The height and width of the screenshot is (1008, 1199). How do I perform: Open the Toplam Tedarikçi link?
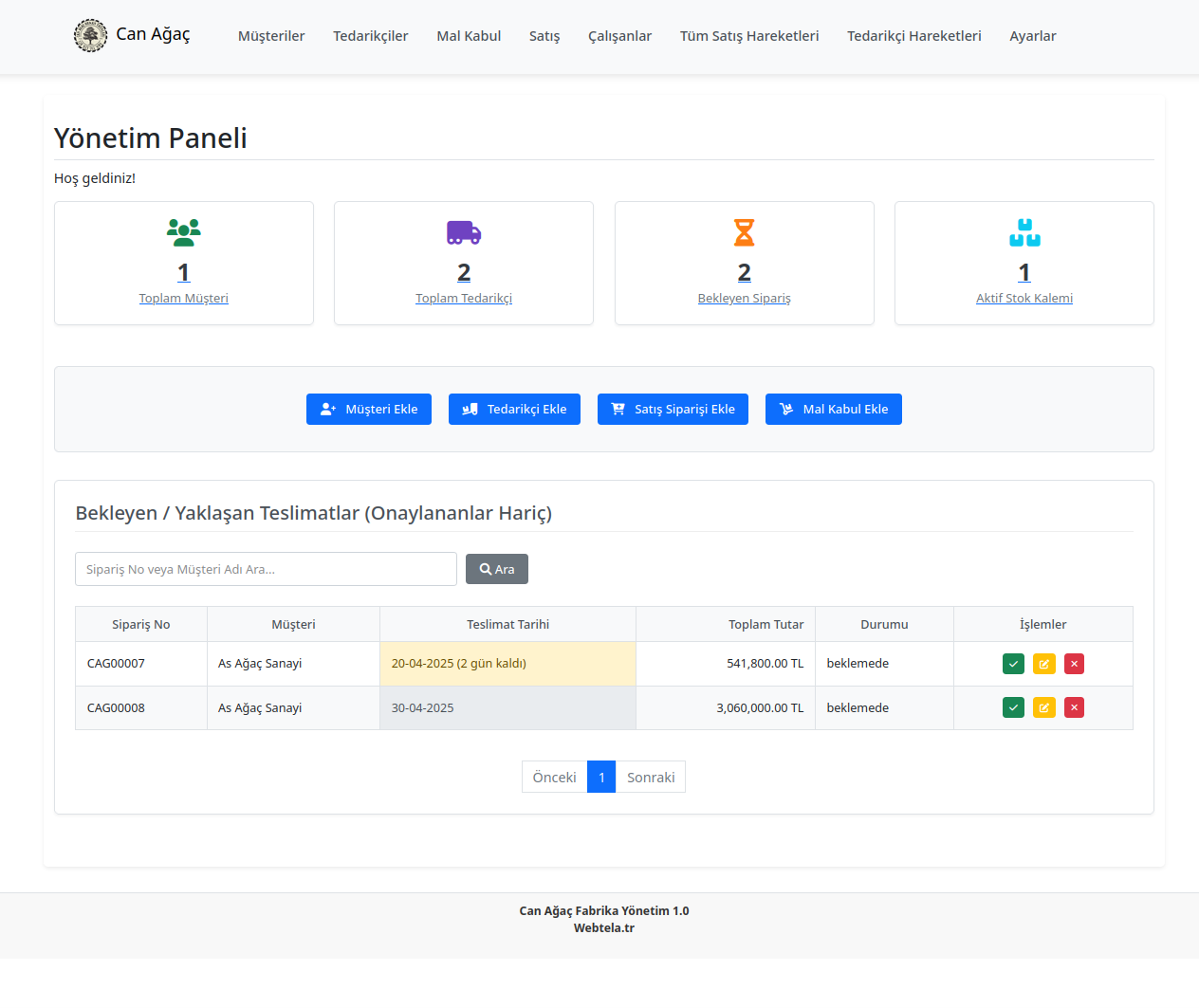[464, 298]
